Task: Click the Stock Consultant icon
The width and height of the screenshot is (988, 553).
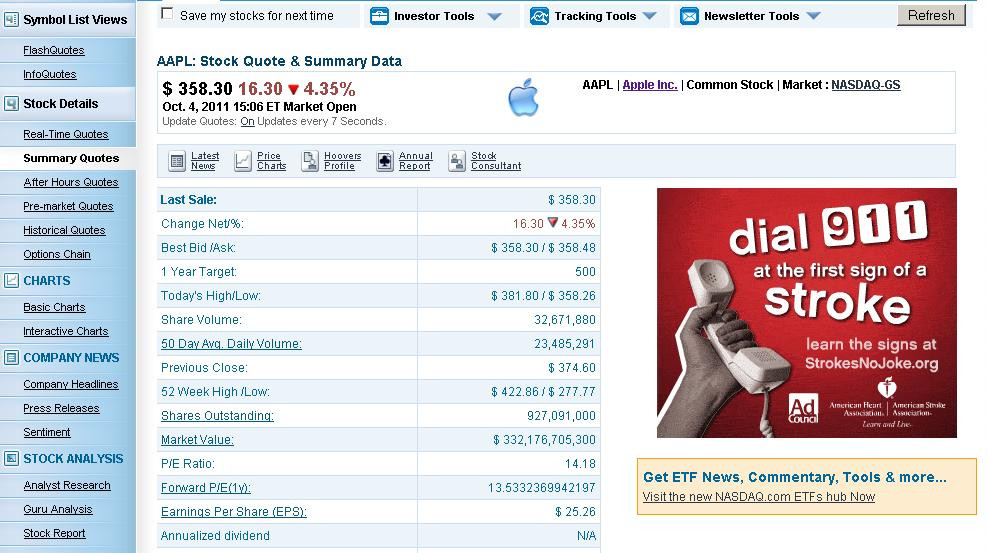Action: (457, 161)
